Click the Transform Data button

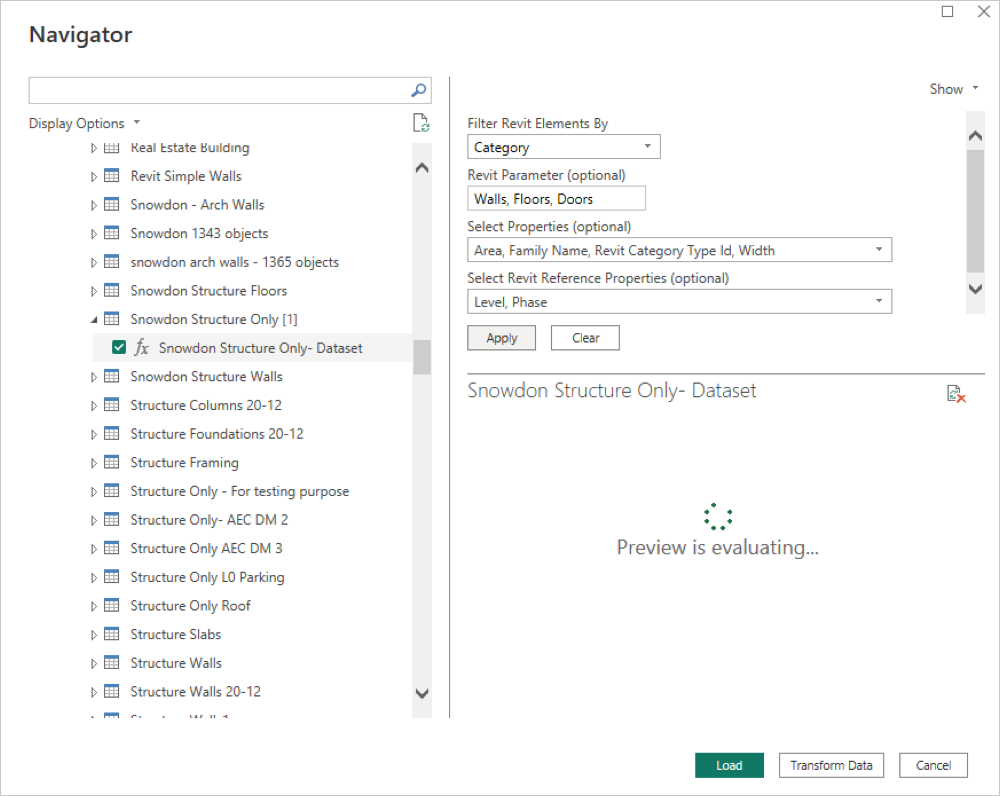pyautogui.click(x=831, y=765)
